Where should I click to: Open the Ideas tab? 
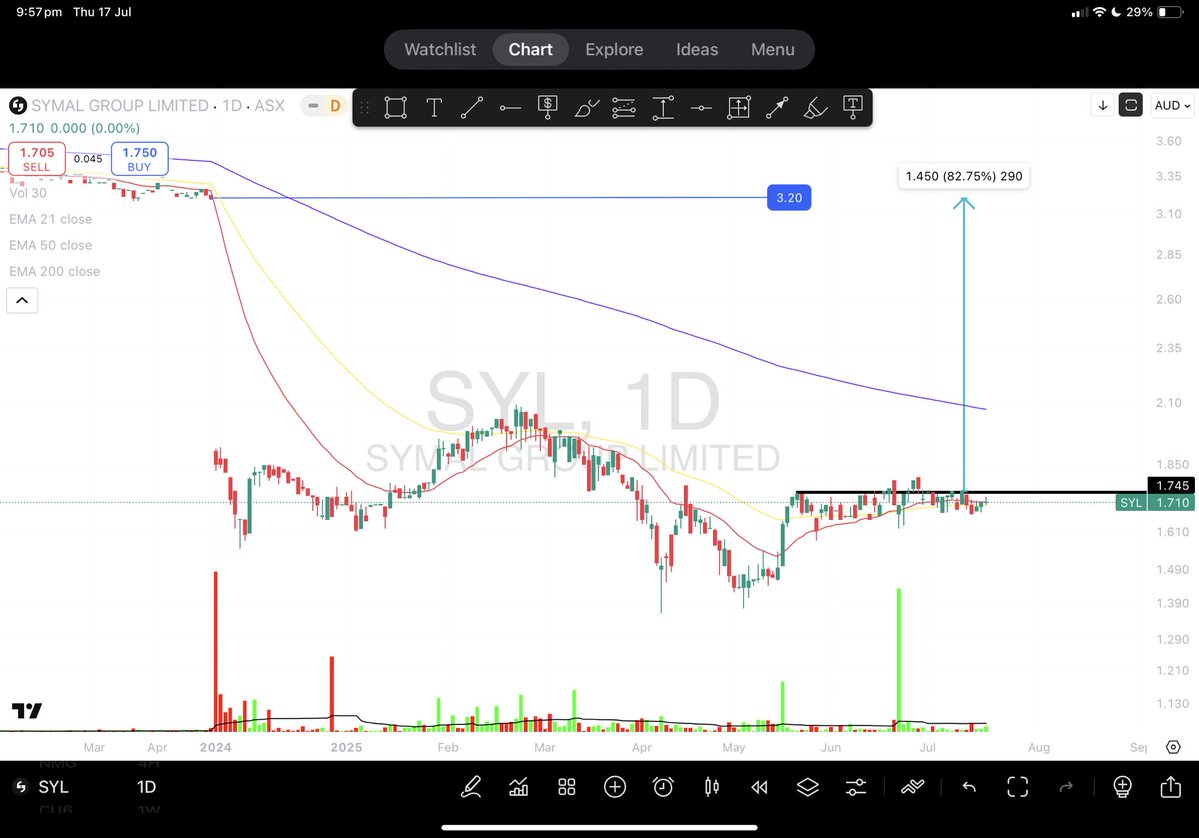click(697, 50)
